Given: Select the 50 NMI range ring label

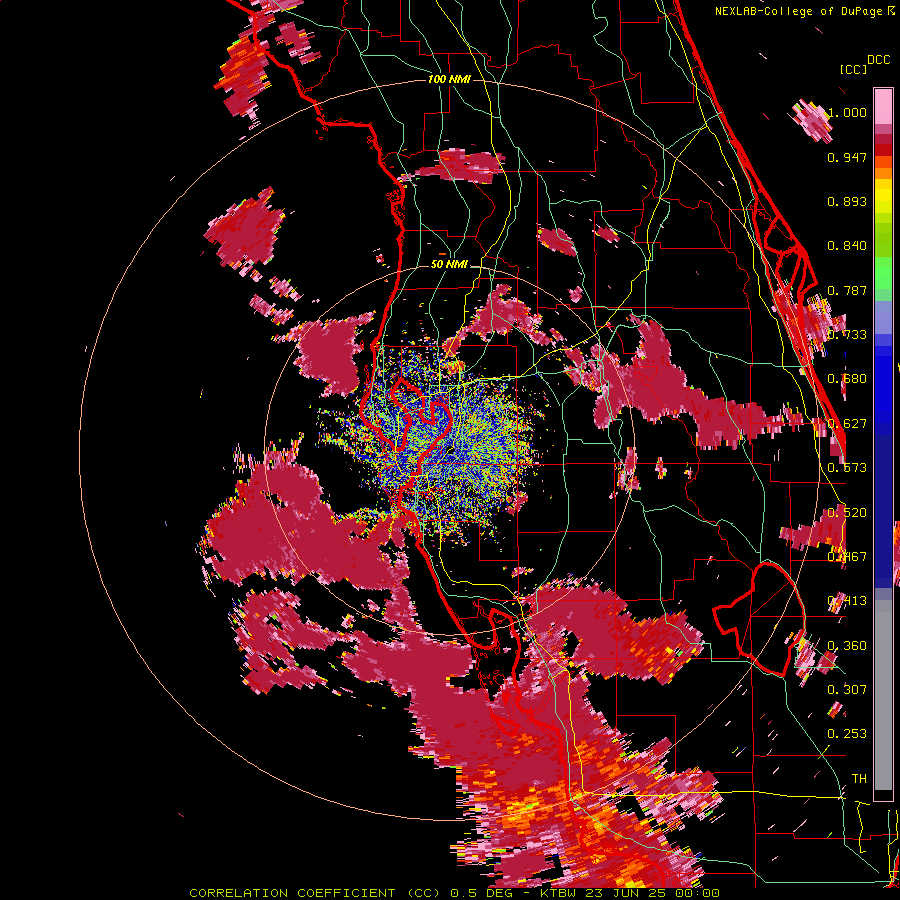Looking at the screenshot, I should (x=449, y=265).
